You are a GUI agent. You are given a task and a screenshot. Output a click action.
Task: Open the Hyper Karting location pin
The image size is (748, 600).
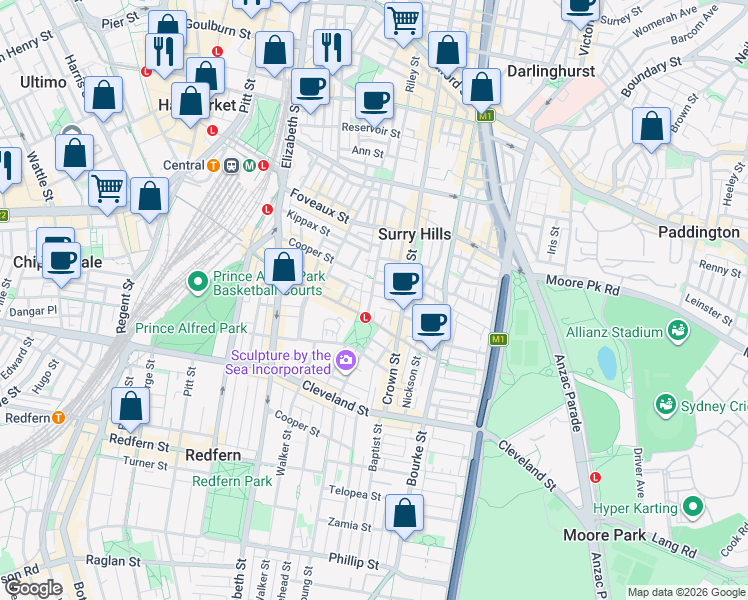(693, 507)
